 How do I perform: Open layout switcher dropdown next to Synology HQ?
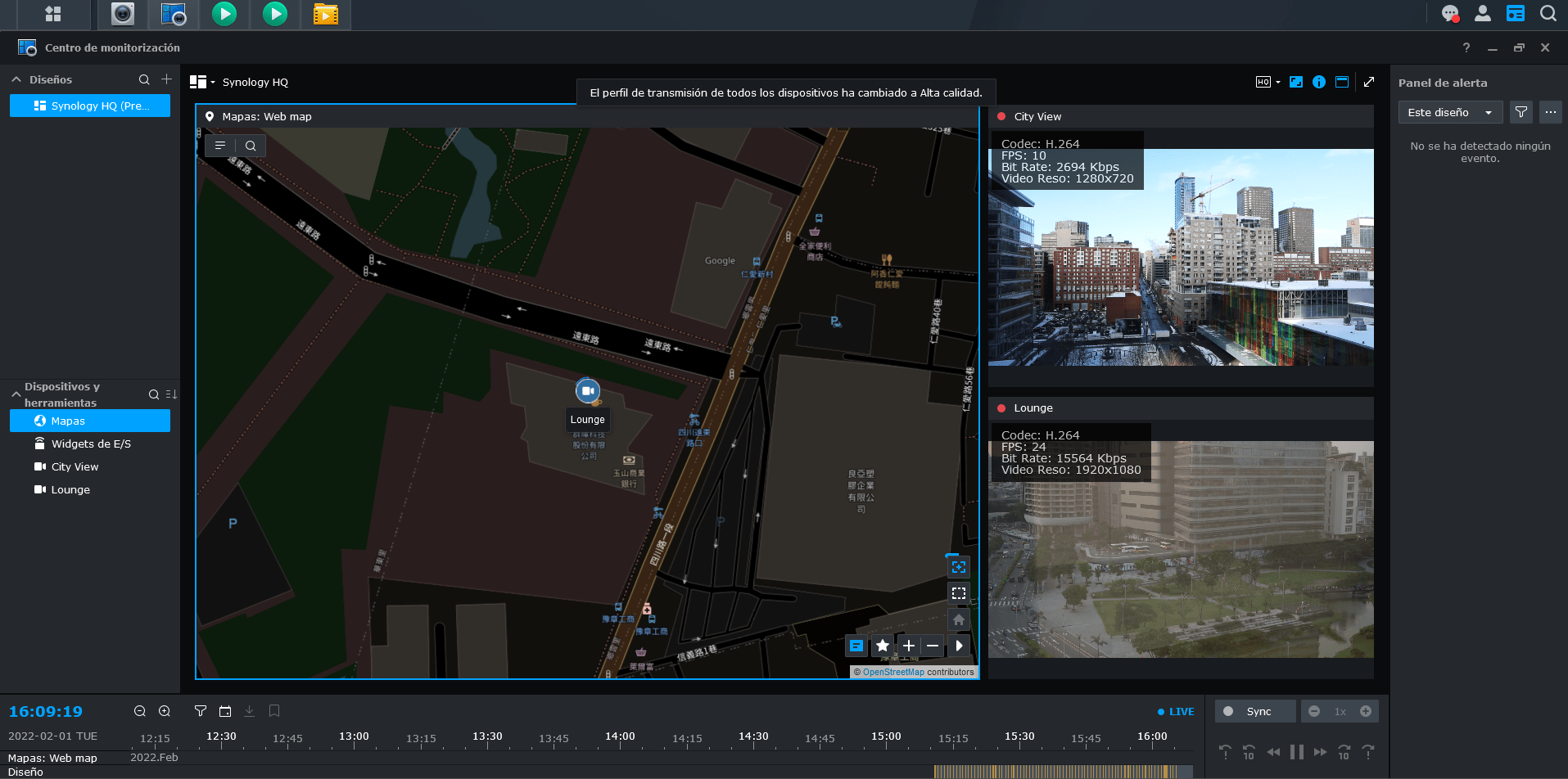[202, 82]
